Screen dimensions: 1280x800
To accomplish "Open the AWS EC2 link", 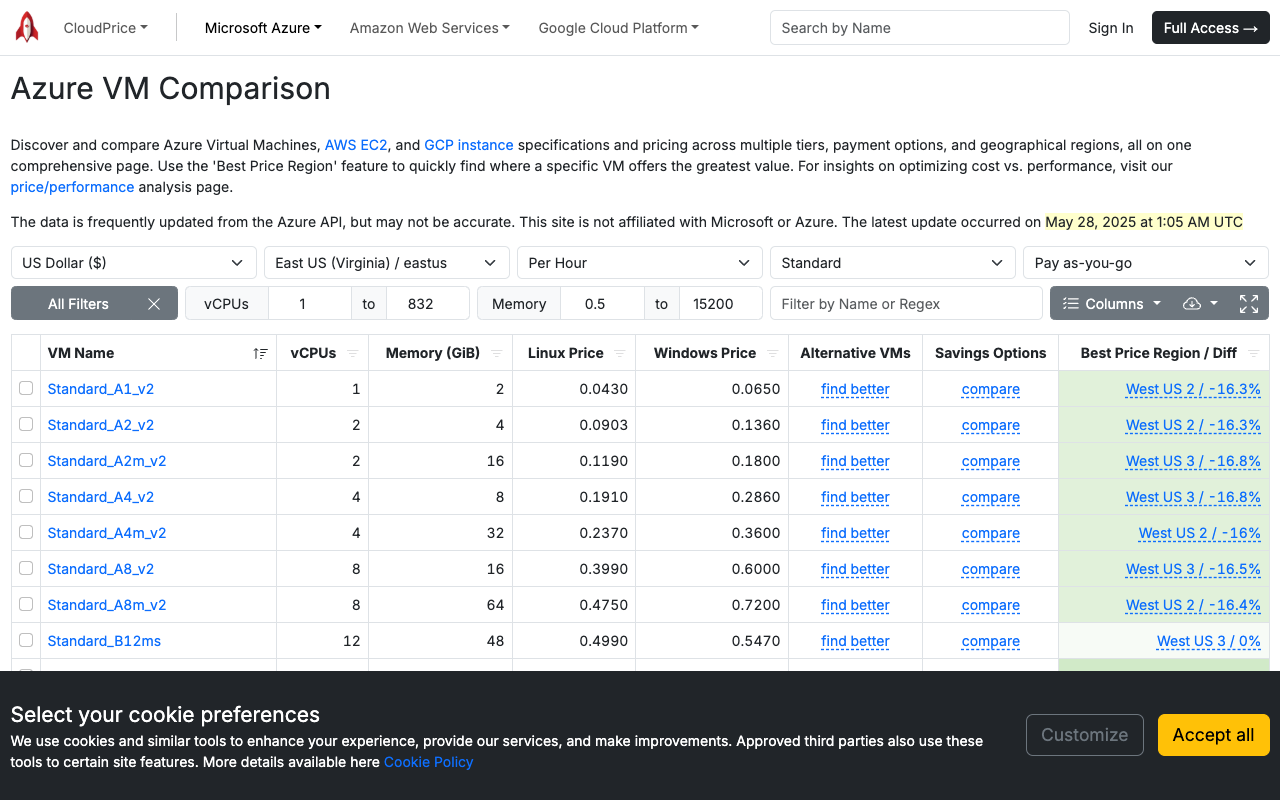I will 355,145.
